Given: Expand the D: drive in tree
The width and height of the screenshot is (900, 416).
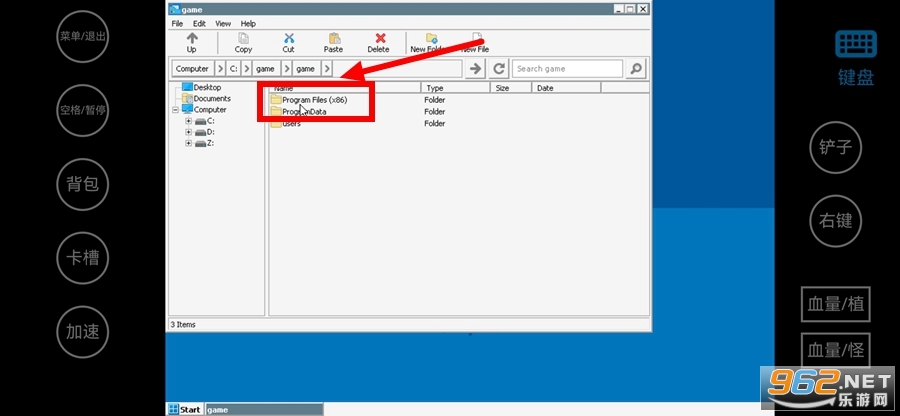Looking at the screenshot, I should [x=188, y=132].
